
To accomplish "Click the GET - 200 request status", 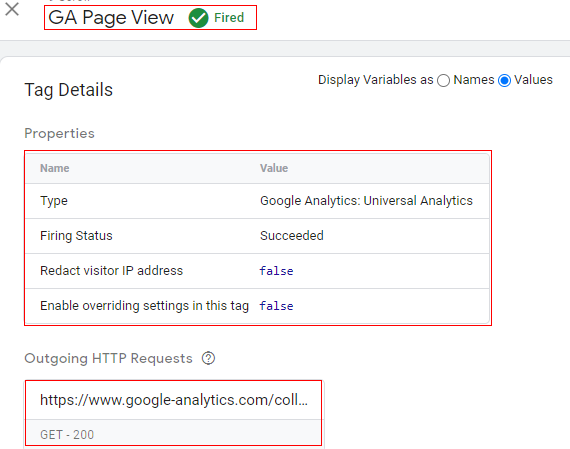I will pyautogui.click(x=67, y=434).
